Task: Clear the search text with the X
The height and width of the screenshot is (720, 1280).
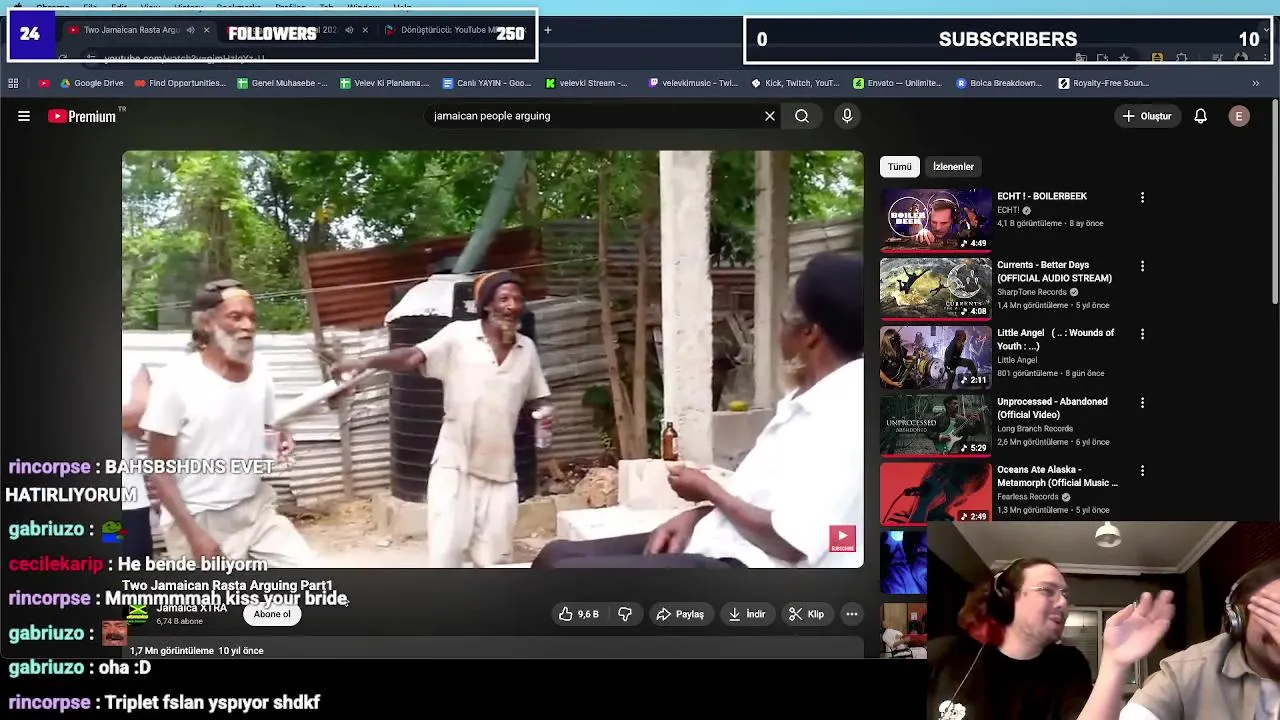Action: click(x=770, y=116)
